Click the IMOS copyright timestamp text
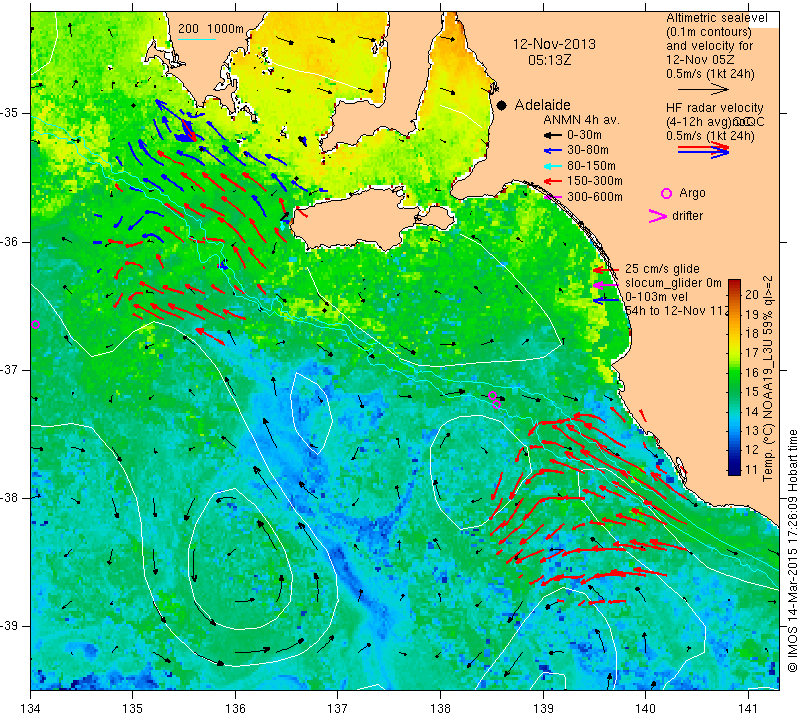The width and height of the screenshot is (800, 720). tap(792, 551)
